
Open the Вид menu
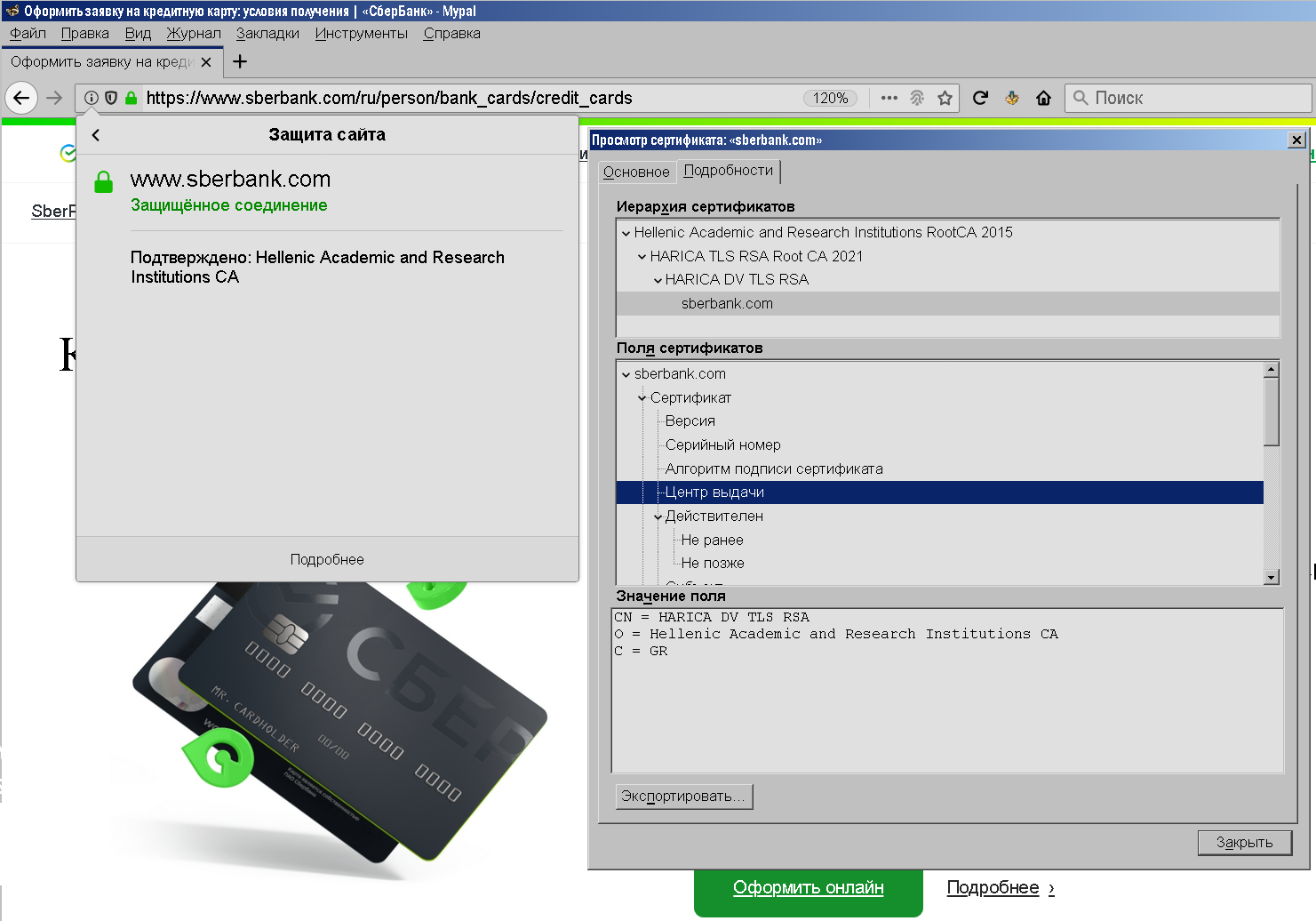138,33
